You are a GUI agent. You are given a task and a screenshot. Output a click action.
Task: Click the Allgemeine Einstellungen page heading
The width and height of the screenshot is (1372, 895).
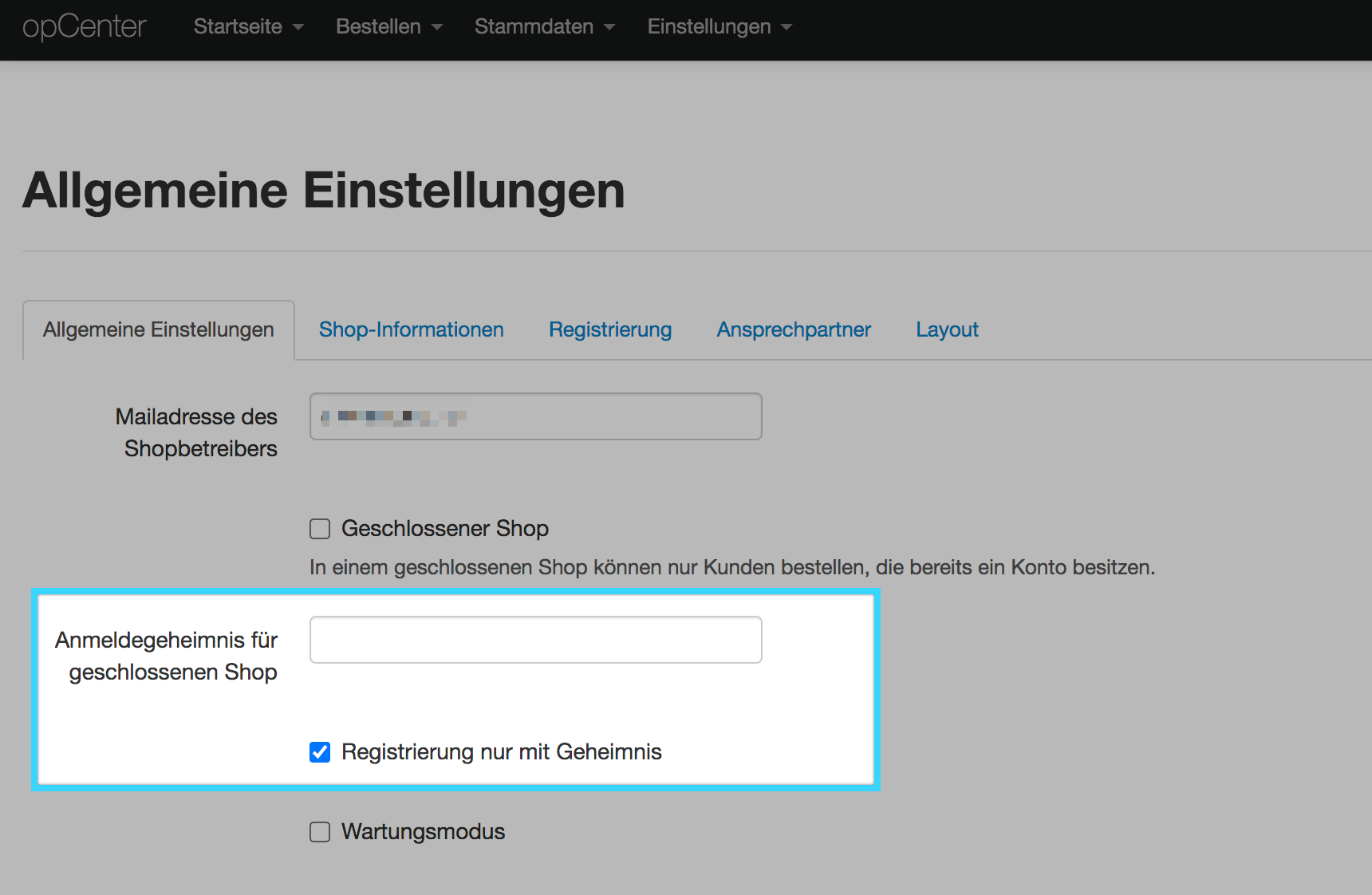324,190
